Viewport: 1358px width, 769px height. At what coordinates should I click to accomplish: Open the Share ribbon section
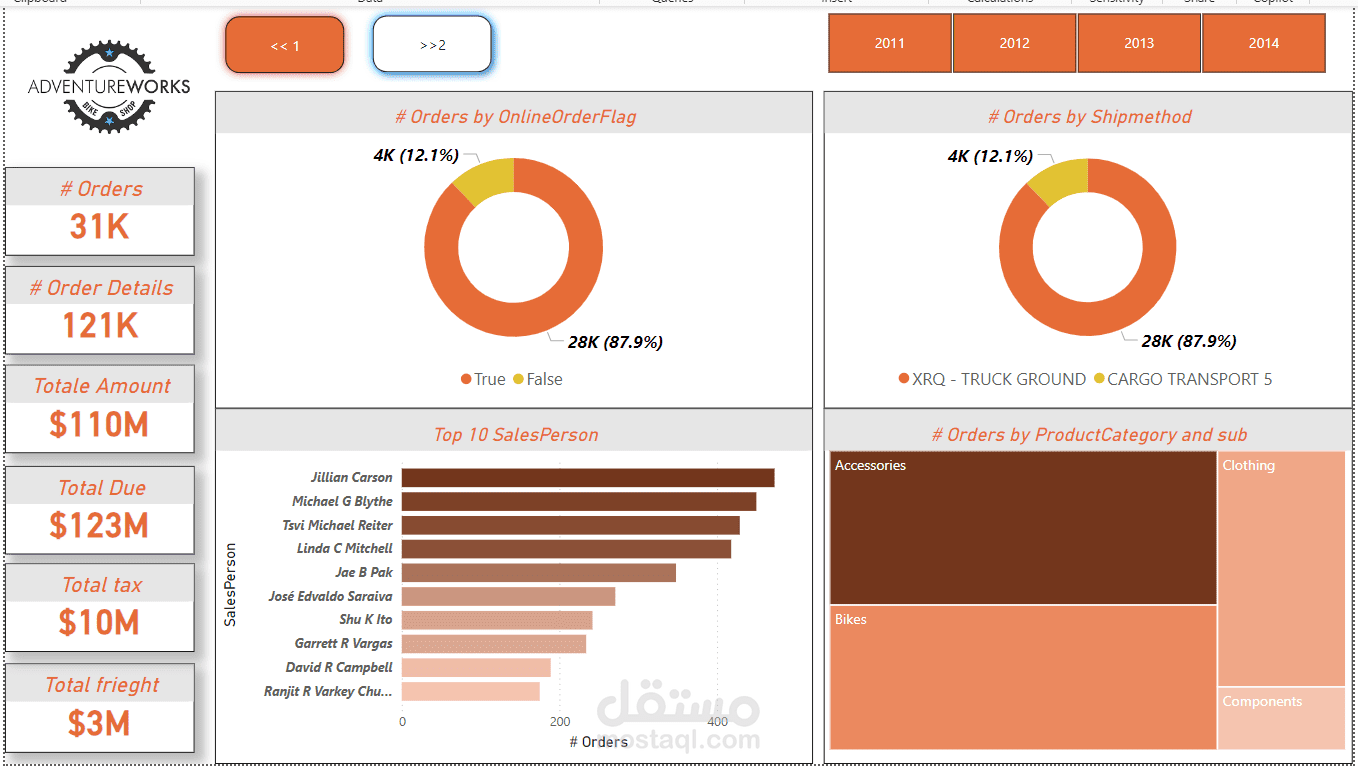1198,2
